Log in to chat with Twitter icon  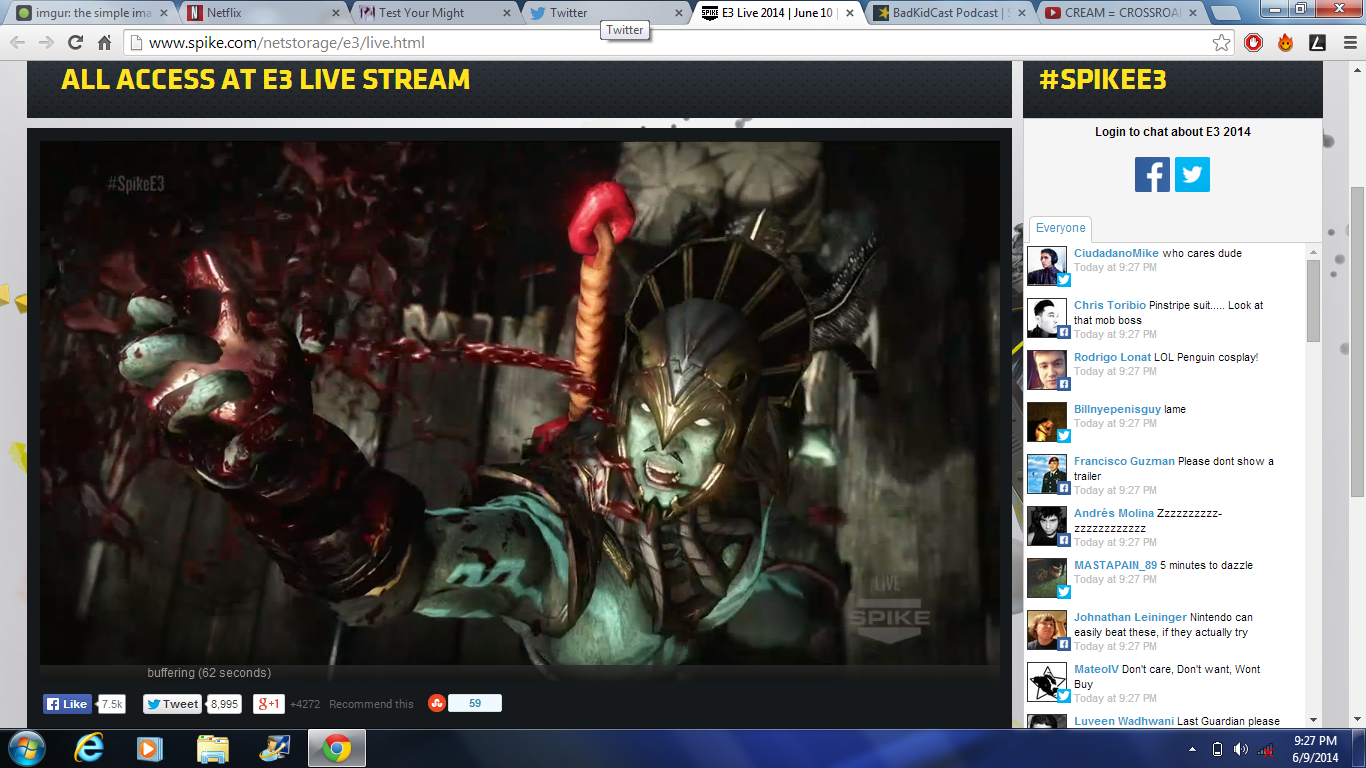click(x=1192, y=174)
